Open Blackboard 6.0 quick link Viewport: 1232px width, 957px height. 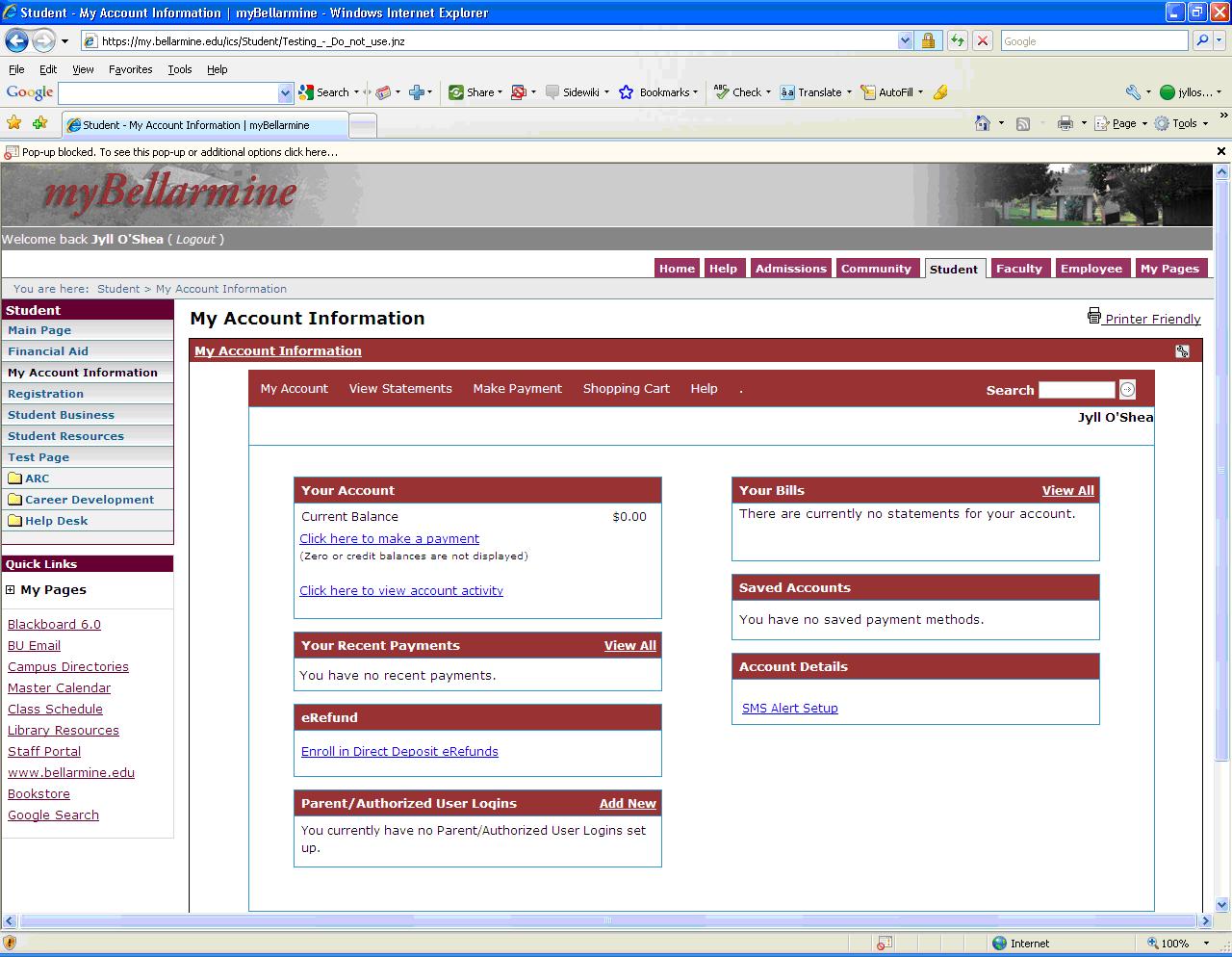pyautogui.click(x=54, y=625)
